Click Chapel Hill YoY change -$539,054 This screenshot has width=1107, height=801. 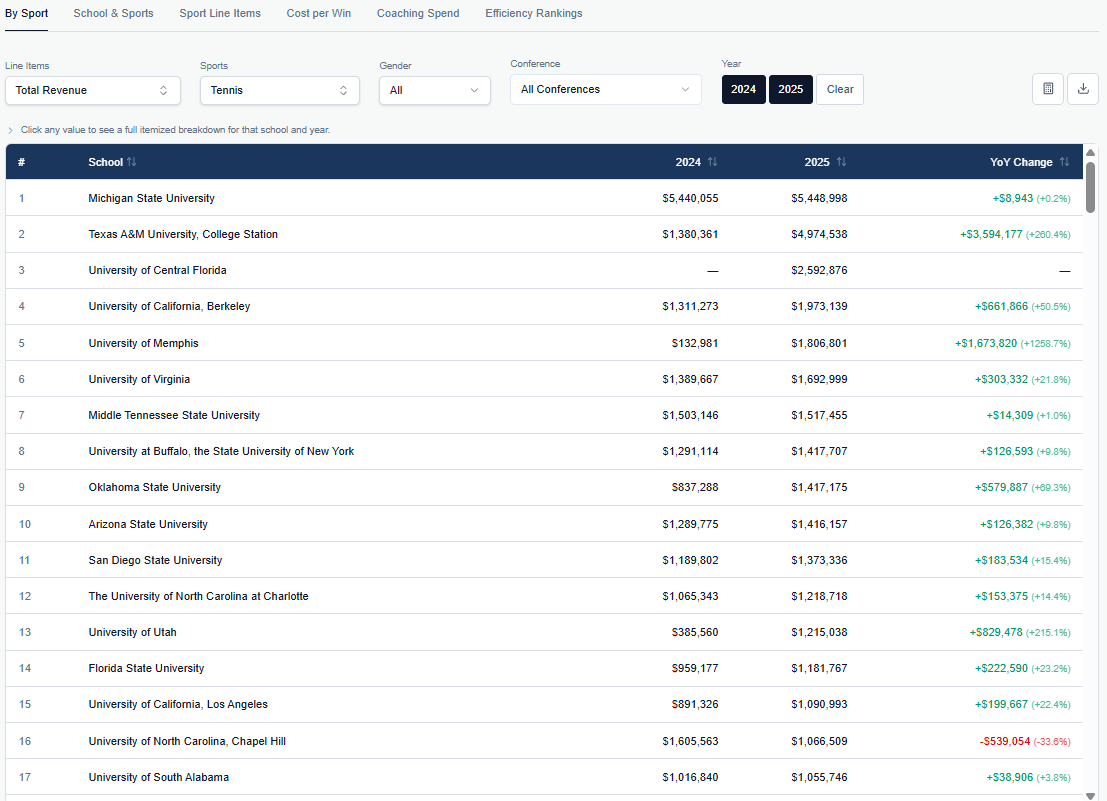click(1005, 741)
